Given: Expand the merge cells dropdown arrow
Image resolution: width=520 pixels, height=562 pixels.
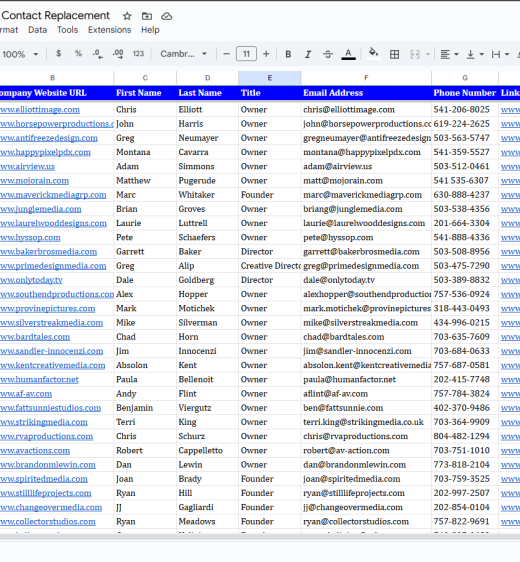Looking at the screenshot, I should tap(428, 54).
